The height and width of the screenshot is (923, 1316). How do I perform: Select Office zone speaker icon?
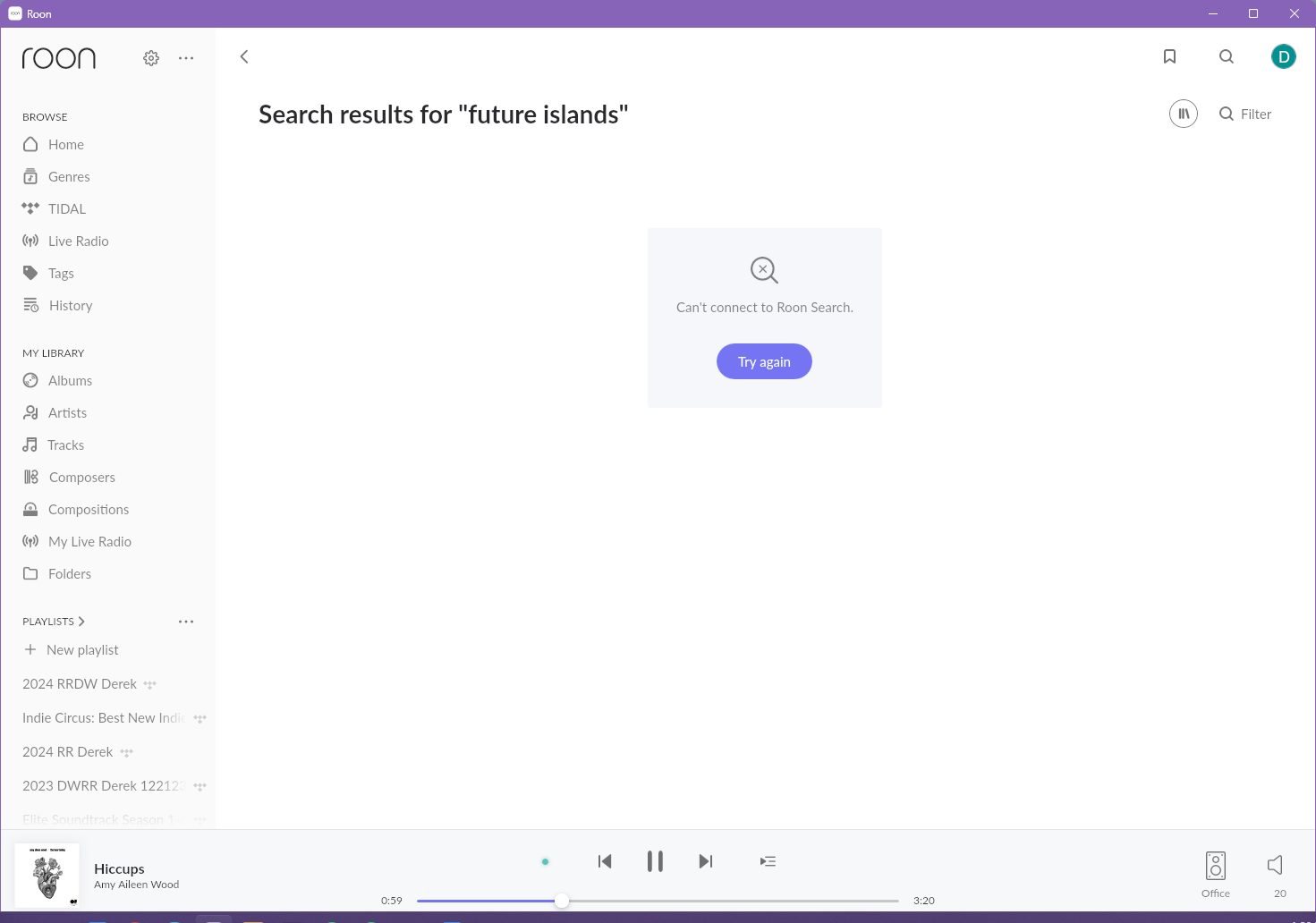1216,866
